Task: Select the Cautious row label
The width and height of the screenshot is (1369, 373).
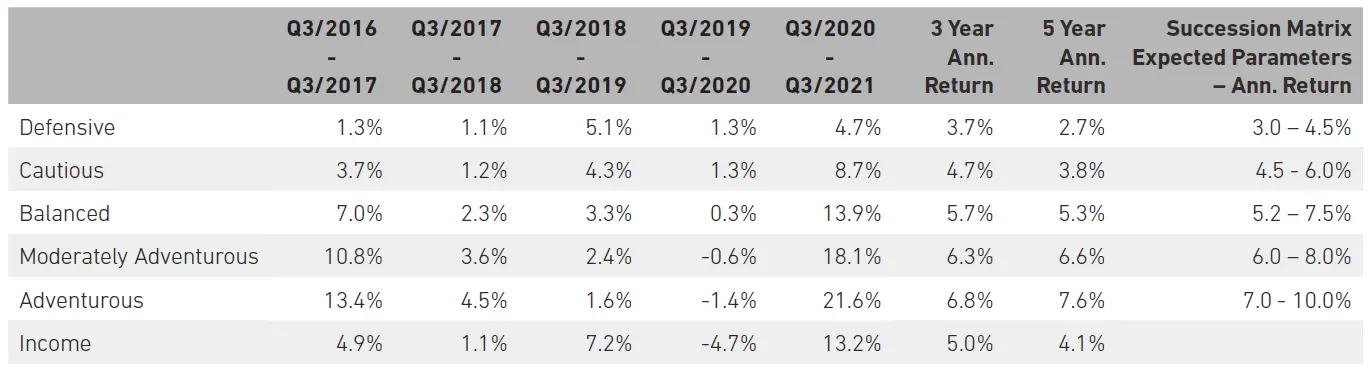Action: (61, 171)
